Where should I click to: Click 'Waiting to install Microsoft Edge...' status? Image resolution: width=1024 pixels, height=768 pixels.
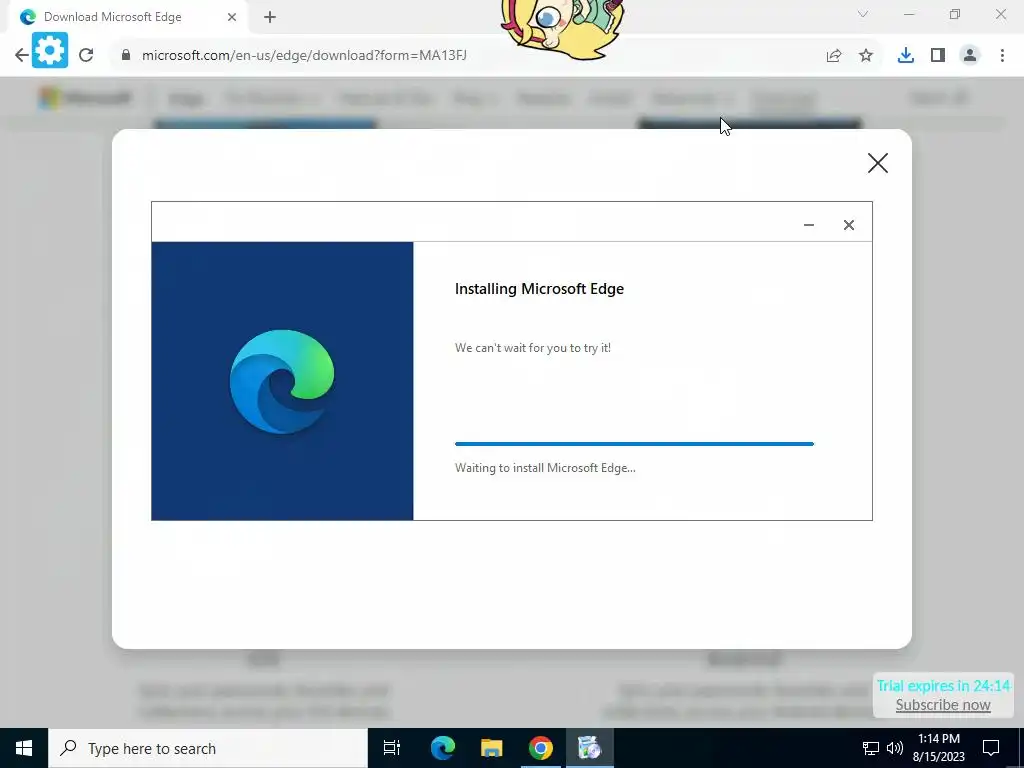(545, 468)
